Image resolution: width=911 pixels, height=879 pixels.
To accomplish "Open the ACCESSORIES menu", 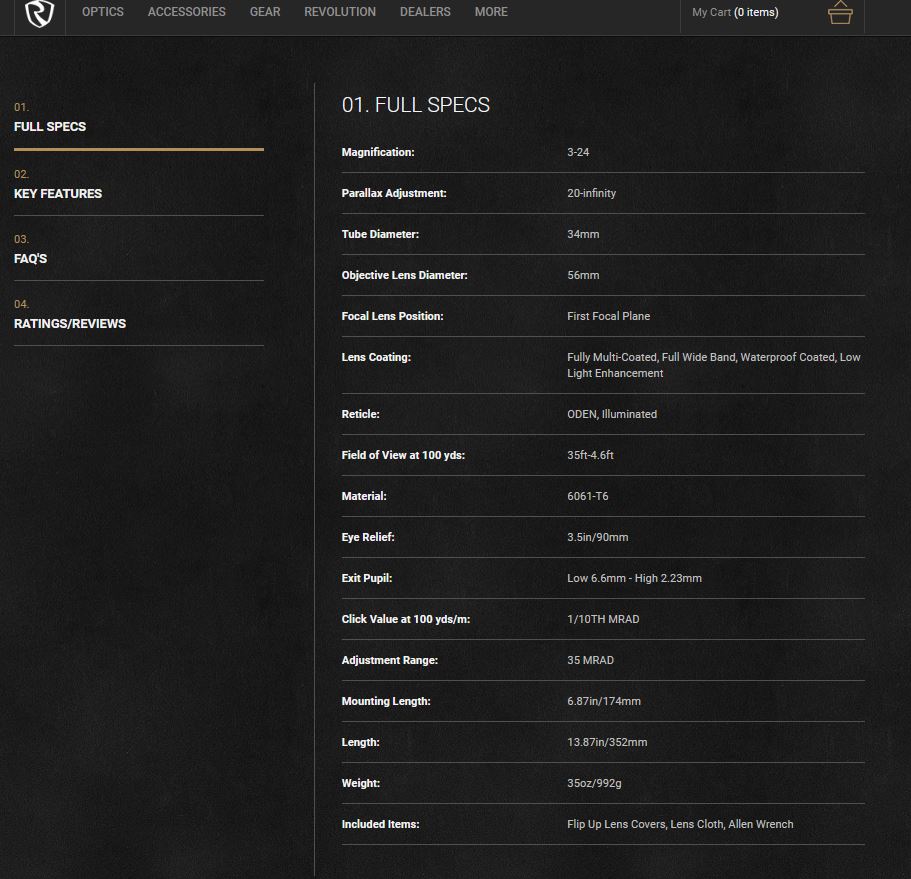I will point(186,12).
